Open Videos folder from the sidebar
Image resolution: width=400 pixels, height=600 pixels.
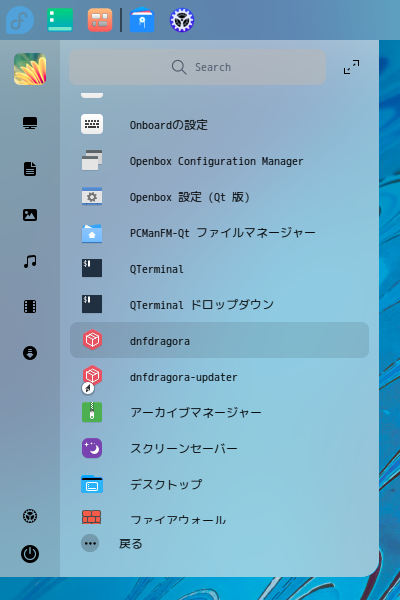point(30,307)
